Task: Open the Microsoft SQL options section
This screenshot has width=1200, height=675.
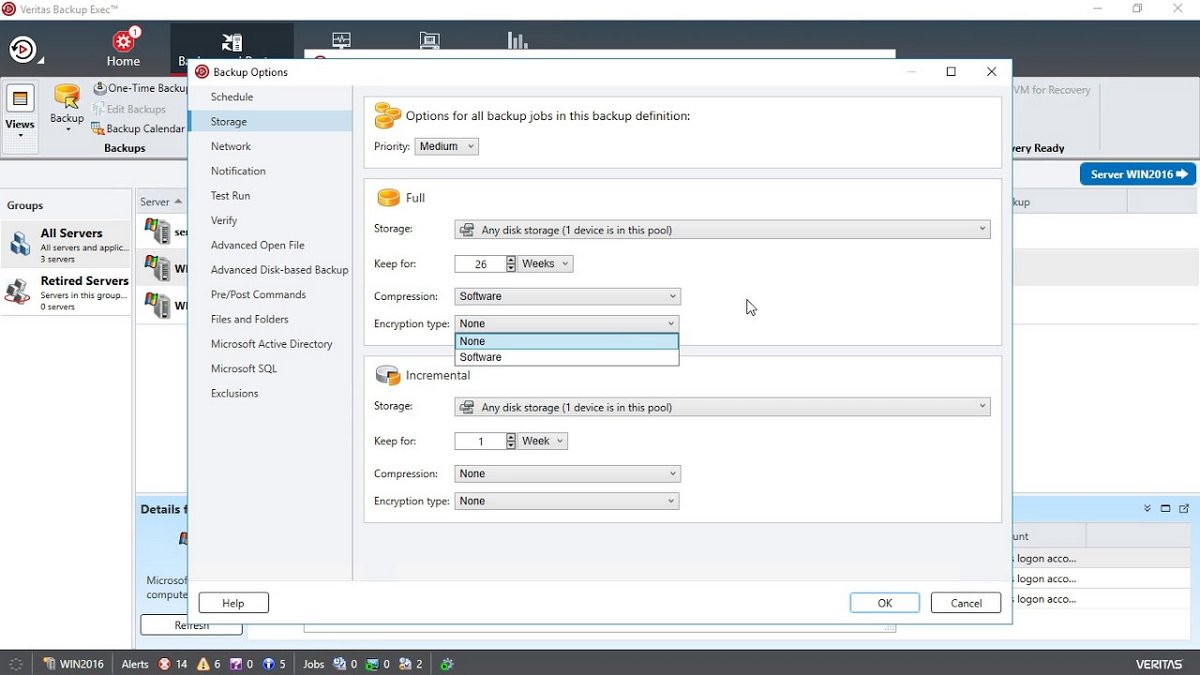Action: [244, 369]
